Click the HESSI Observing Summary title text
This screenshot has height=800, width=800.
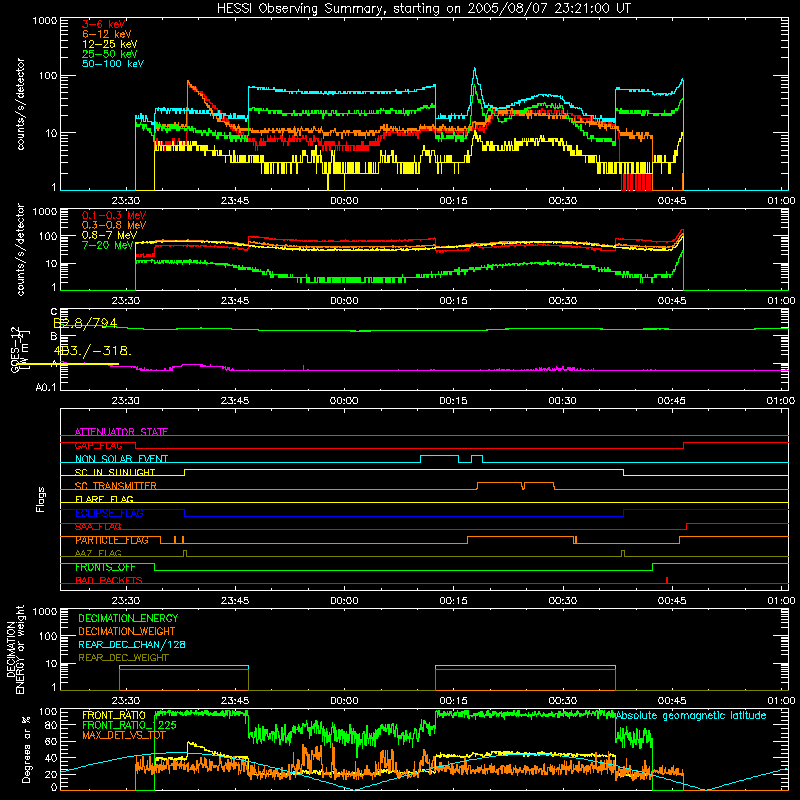(423, 9)
